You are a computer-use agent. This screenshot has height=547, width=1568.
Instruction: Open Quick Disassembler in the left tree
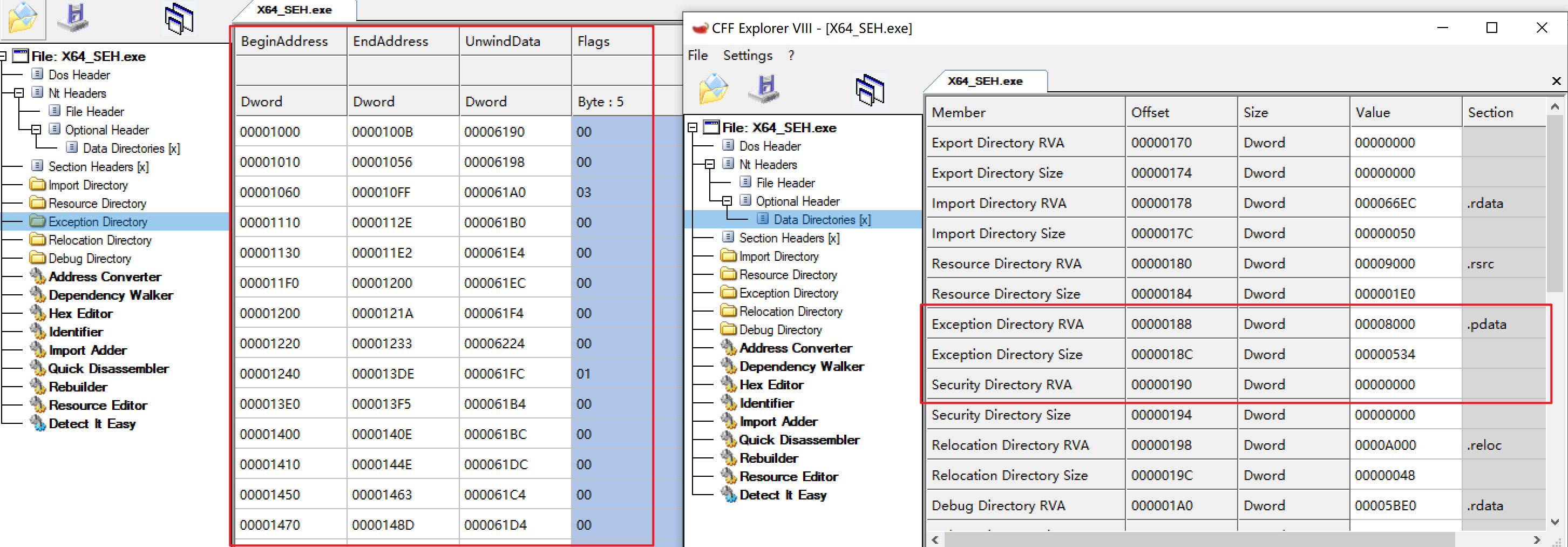coord(108,368)
